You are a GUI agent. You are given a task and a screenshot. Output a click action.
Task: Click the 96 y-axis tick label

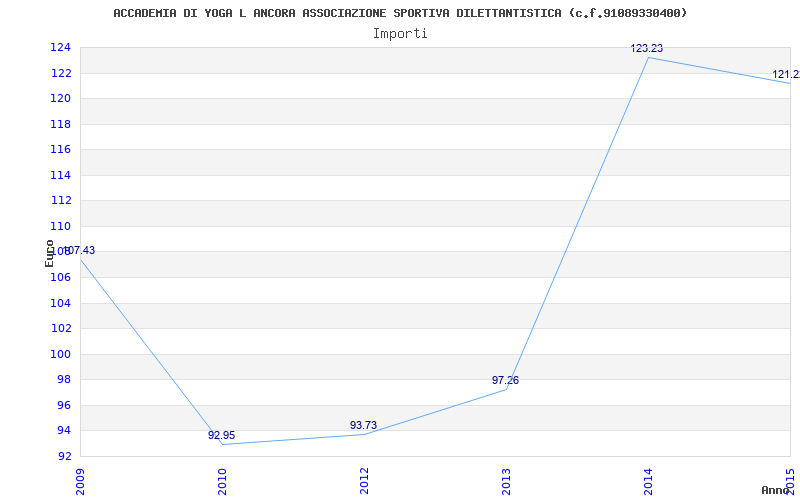[x=63, y=405]
